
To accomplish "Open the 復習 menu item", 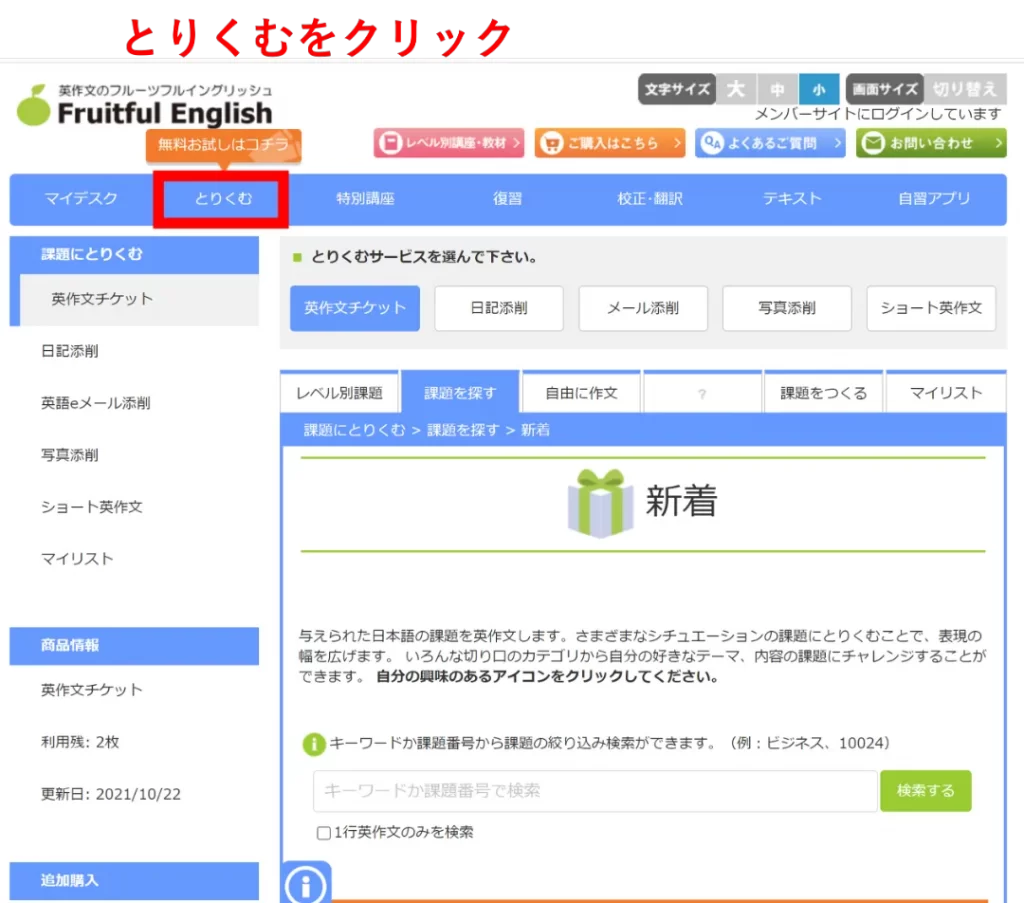I will pyautogui.click(x=507, y=199).
